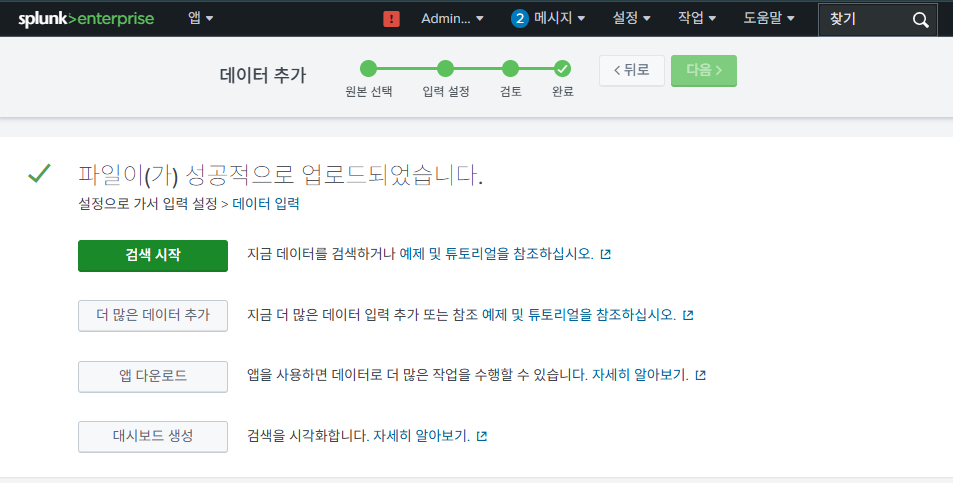This screenshot has width=953, height=483.
Task: Open the 데이터 입력 link
Action: (x=266, y=204)
